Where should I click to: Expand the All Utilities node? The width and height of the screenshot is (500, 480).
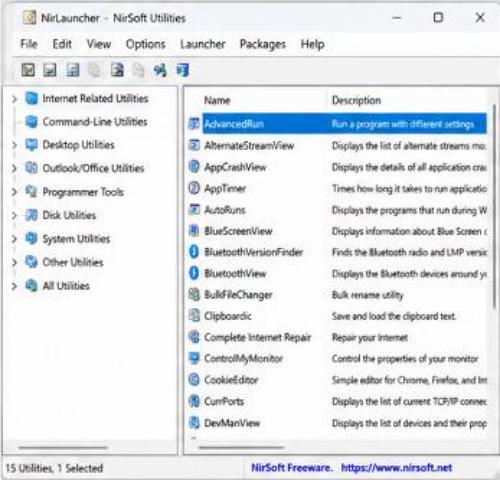tap(14, 286)
